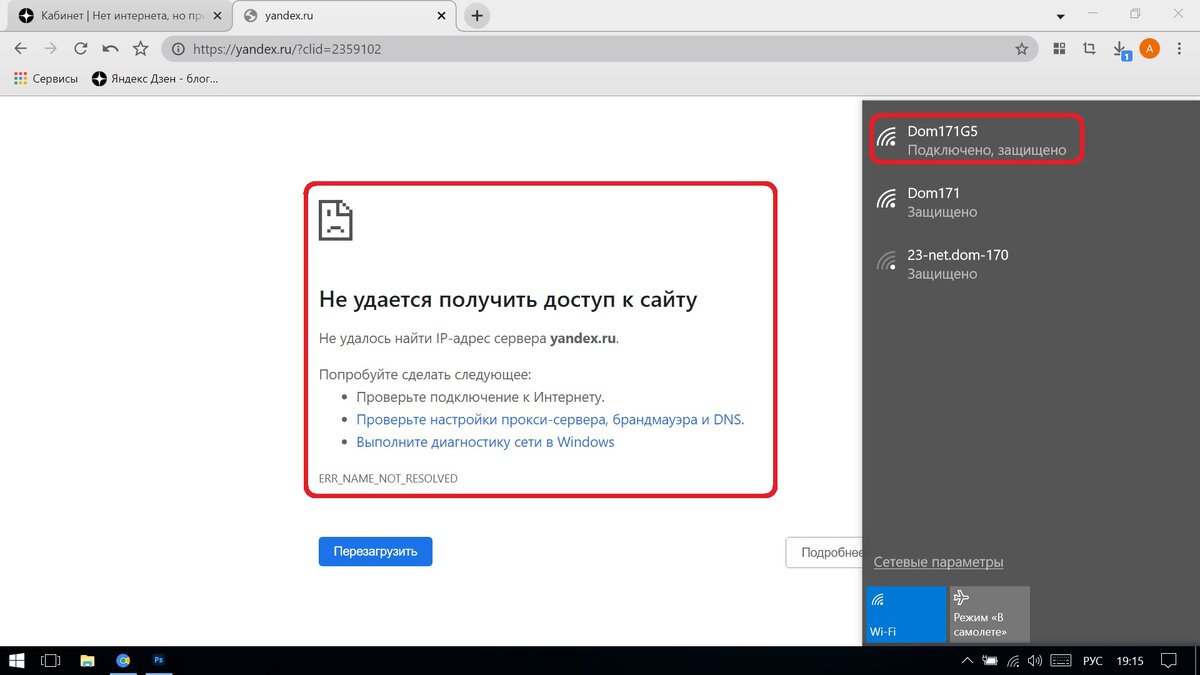This screenshot has width=1200, height=675.
Task: Go back to the previous page
Action: pos(20,48)
